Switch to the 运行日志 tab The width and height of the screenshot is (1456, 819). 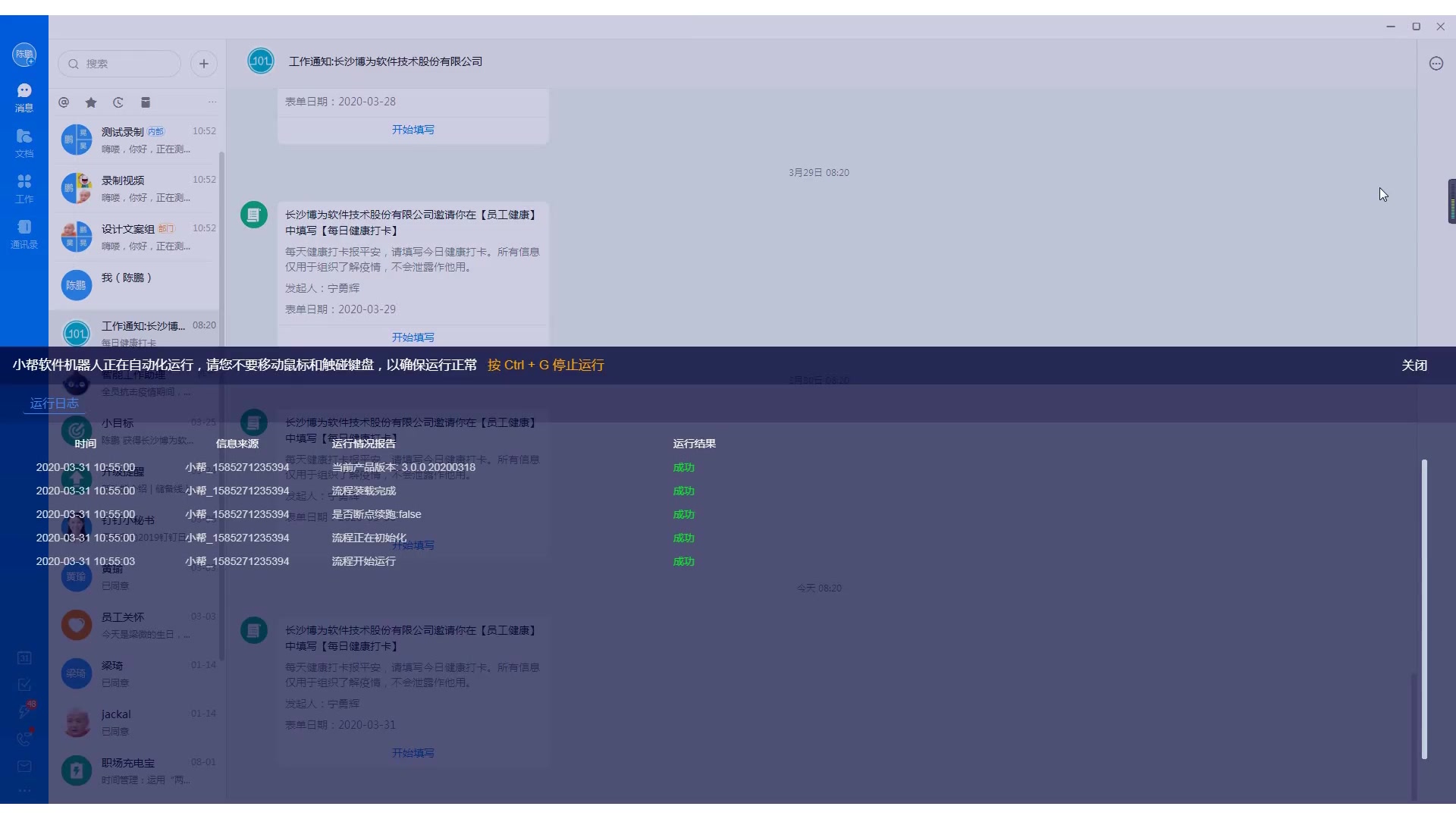click(x=55, y=403)
